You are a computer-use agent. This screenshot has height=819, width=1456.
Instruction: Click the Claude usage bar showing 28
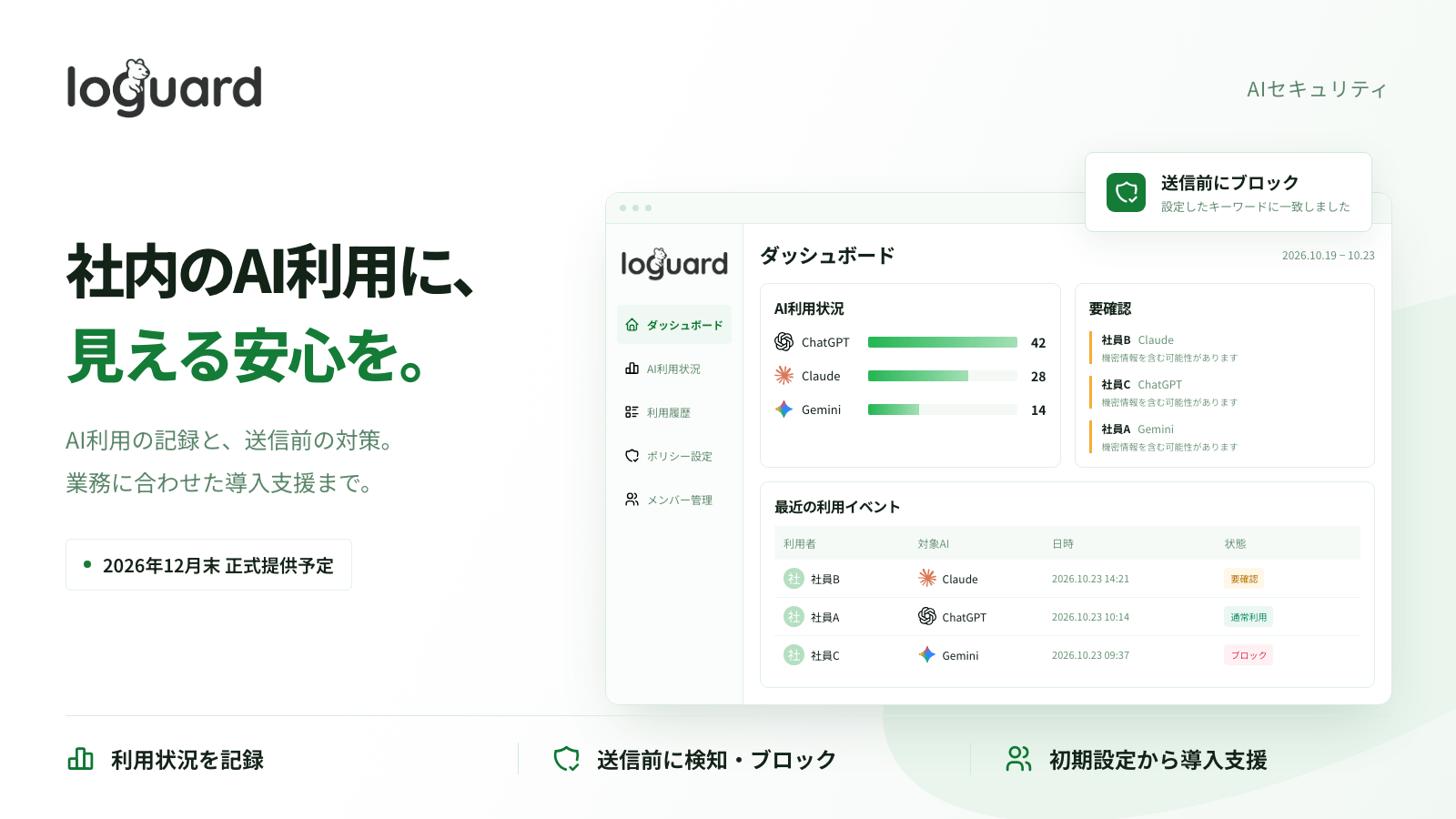click(943, 376)
